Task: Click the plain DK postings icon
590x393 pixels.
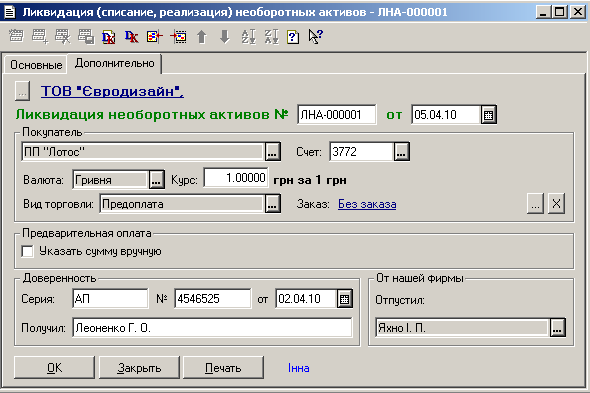Action: pyautogui.click(x=132, y=37)
